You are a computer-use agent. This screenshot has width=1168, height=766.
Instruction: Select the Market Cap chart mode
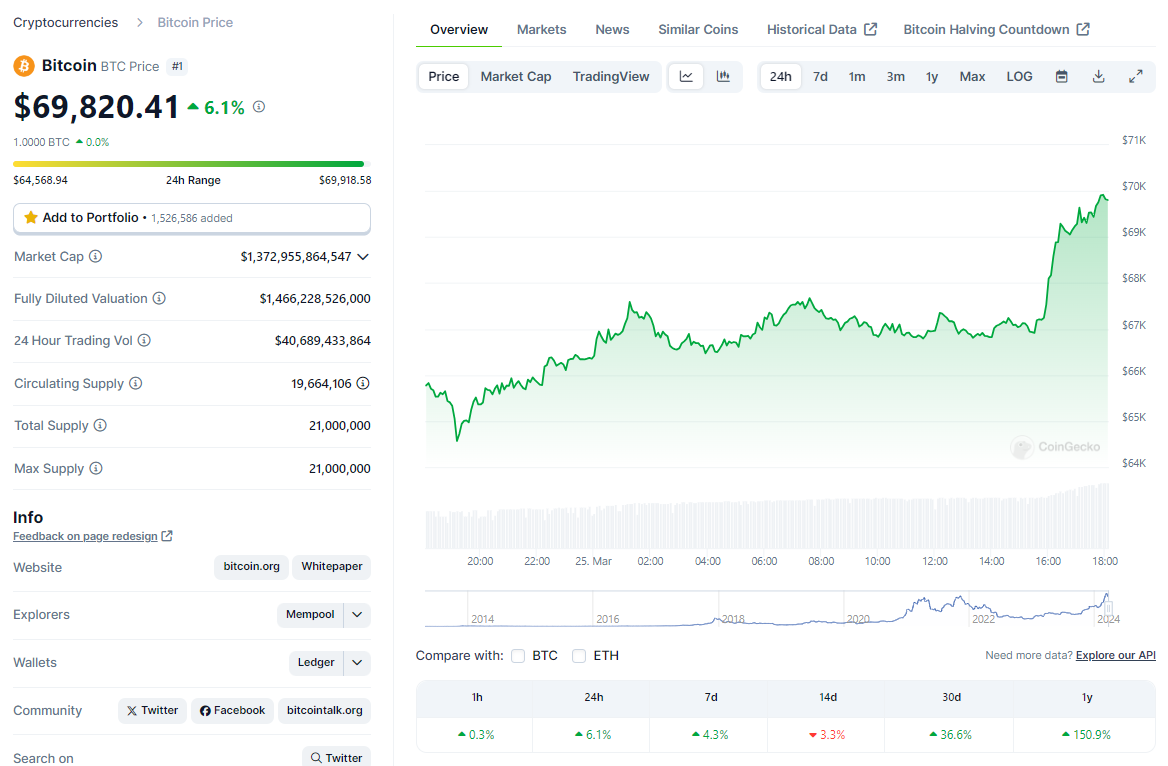click(515, 77)
